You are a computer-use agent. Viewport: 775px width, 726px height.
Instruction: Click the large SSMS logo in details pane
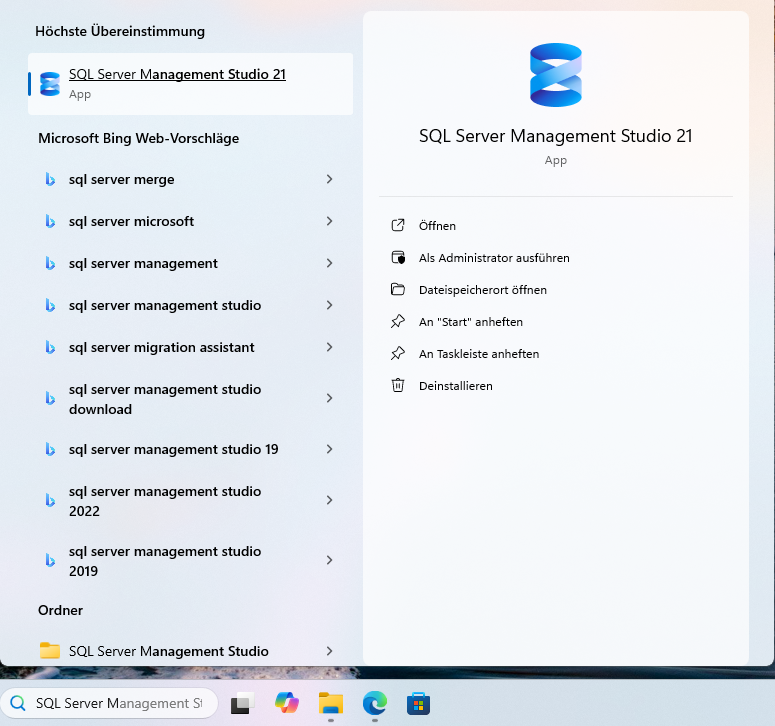coord(556,75)
